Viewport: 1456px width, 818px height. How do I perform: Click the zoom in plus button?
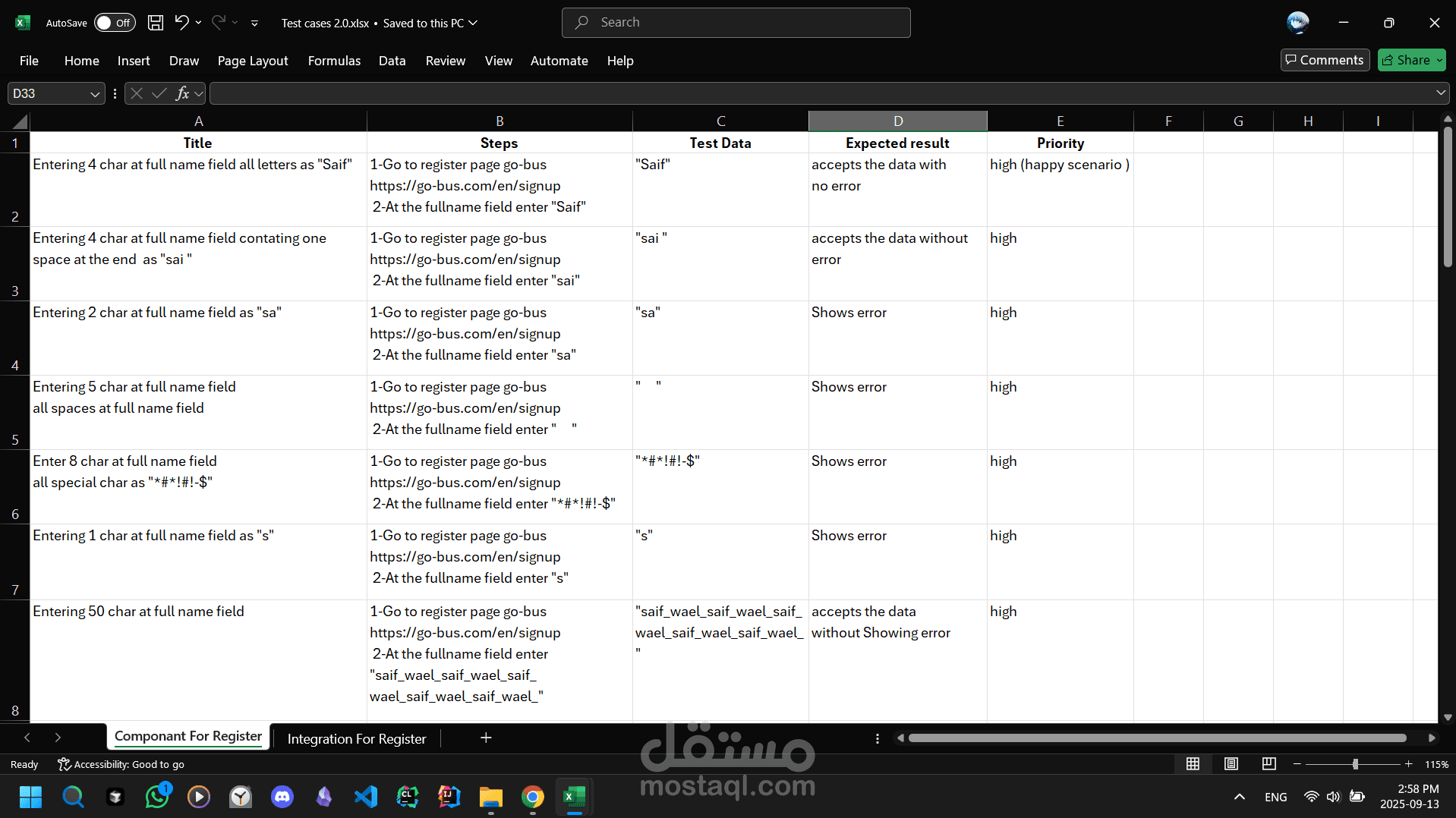coord(1409,764)
